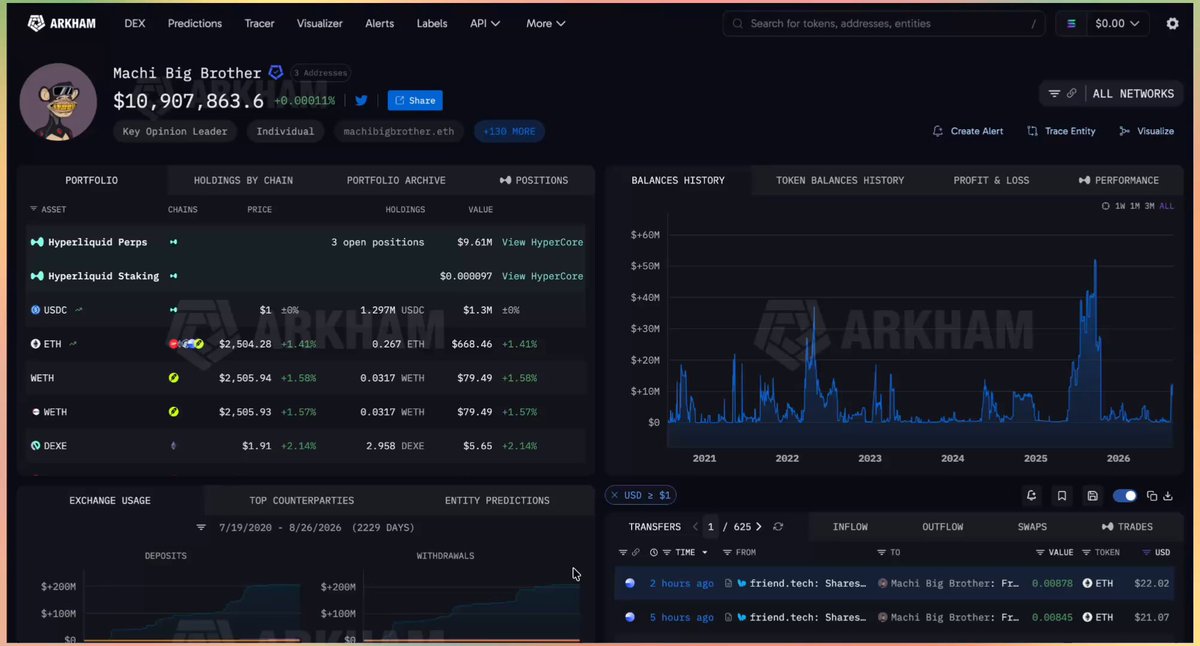Click the copy icon above transfers
The height and width of the screenshot is (646, 1200).
point(1152,495)
